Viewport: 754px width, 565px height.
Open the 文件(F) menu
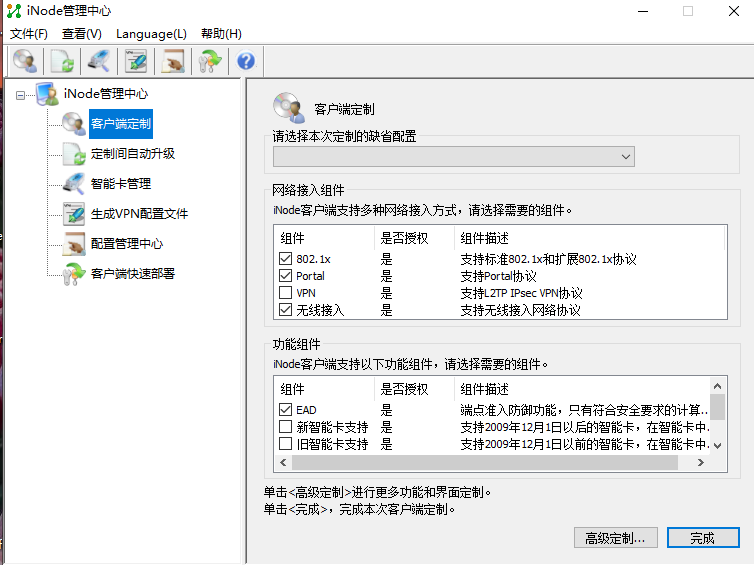point(29,34)
